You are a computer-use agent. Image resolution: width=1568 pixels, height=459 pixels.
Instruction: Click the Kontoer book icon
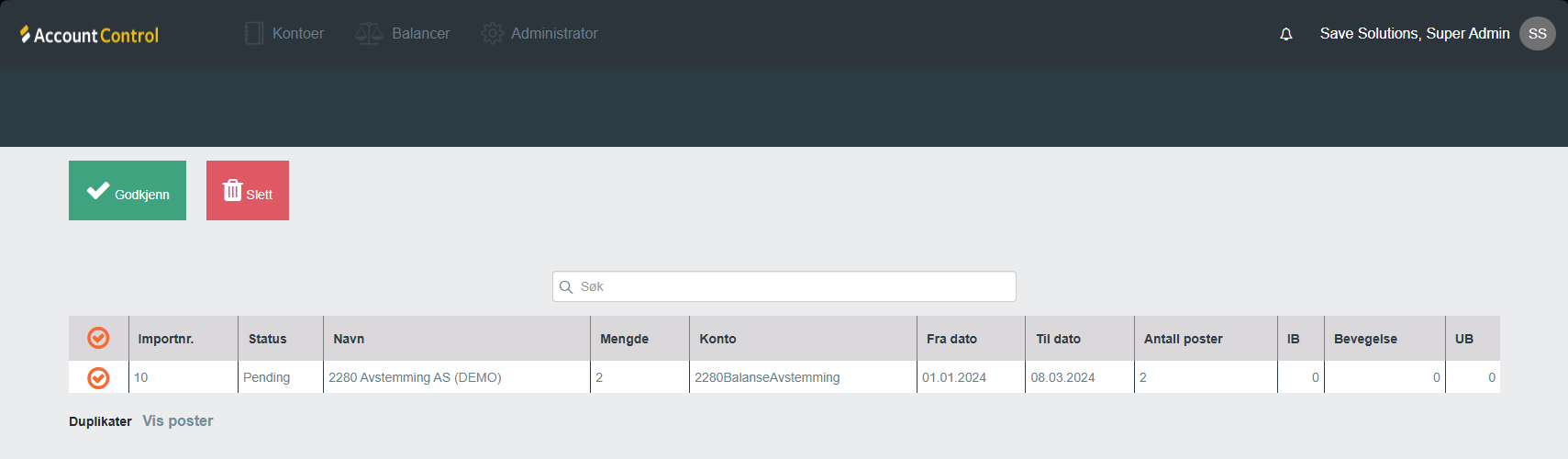tap(254, 34)
